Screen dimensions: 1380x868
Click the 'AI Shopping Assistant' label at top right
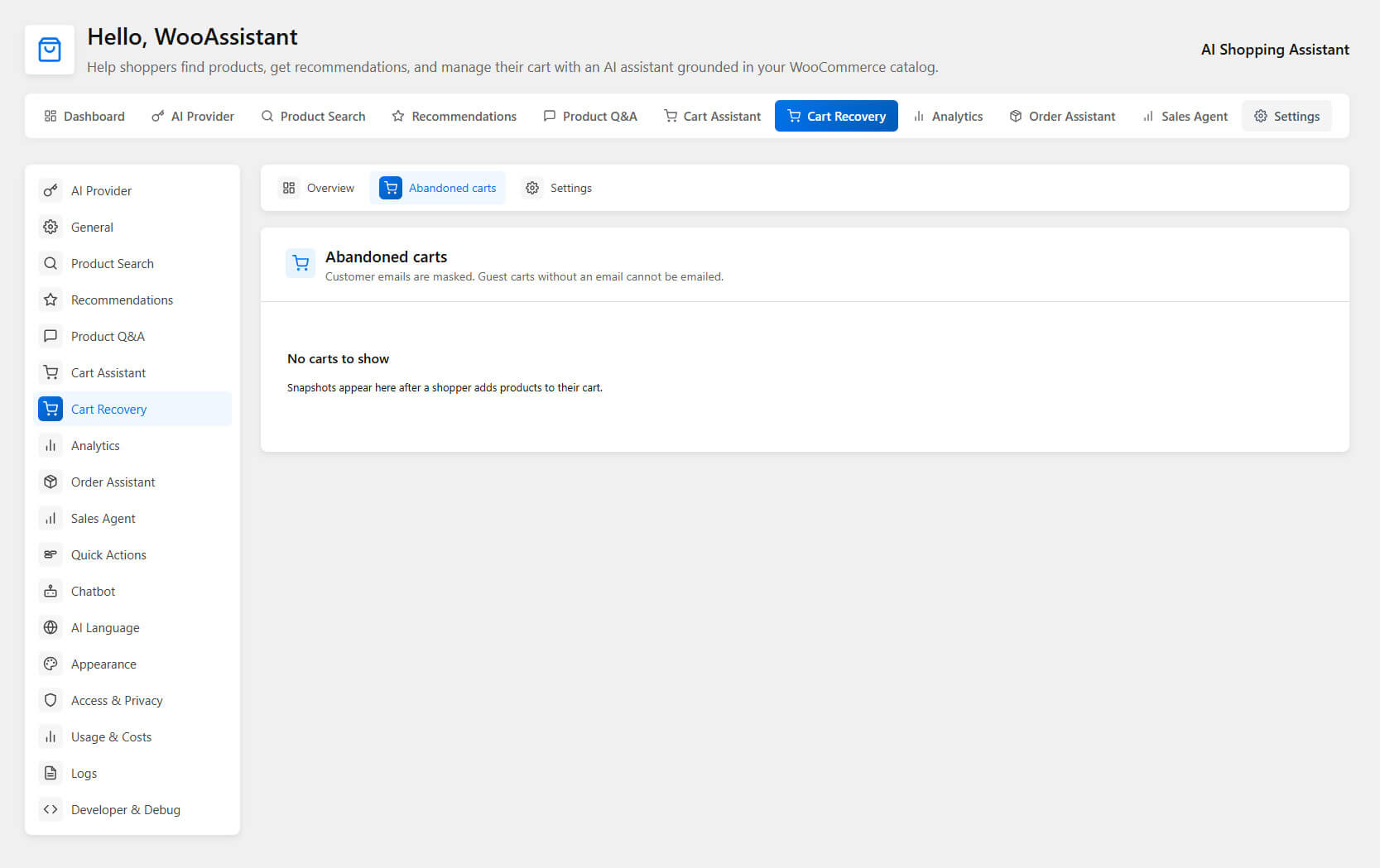pyautogui.click(x=1275, y=50)
